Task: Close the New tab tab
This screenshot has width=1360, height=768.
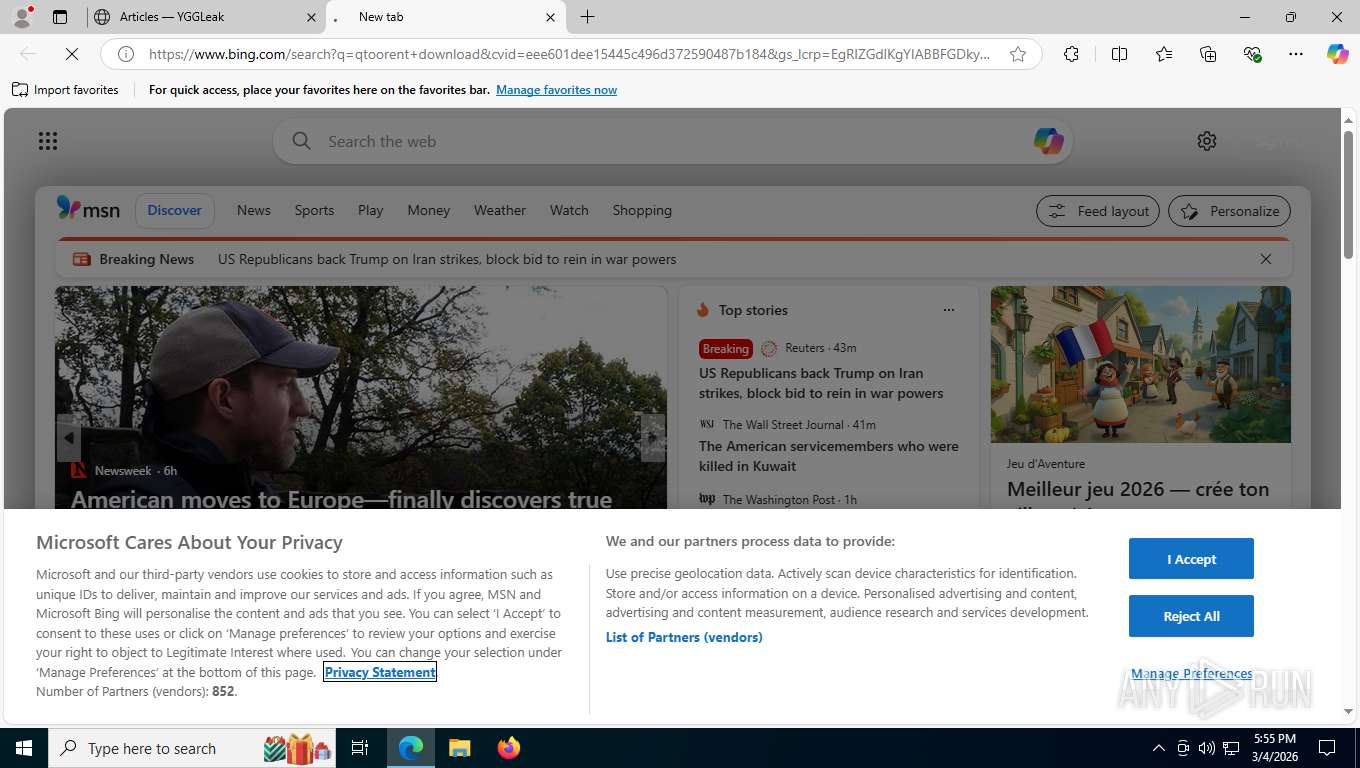Action: tap(550, 17)
